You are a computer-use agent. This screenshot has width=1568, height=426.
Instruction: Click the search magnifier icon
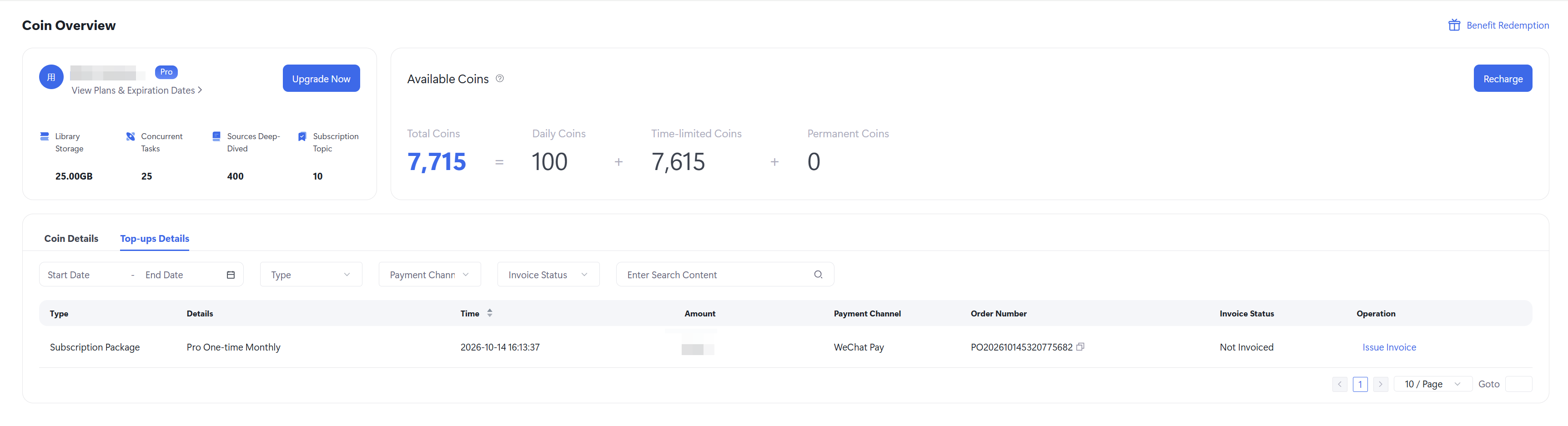click(818, 275)
